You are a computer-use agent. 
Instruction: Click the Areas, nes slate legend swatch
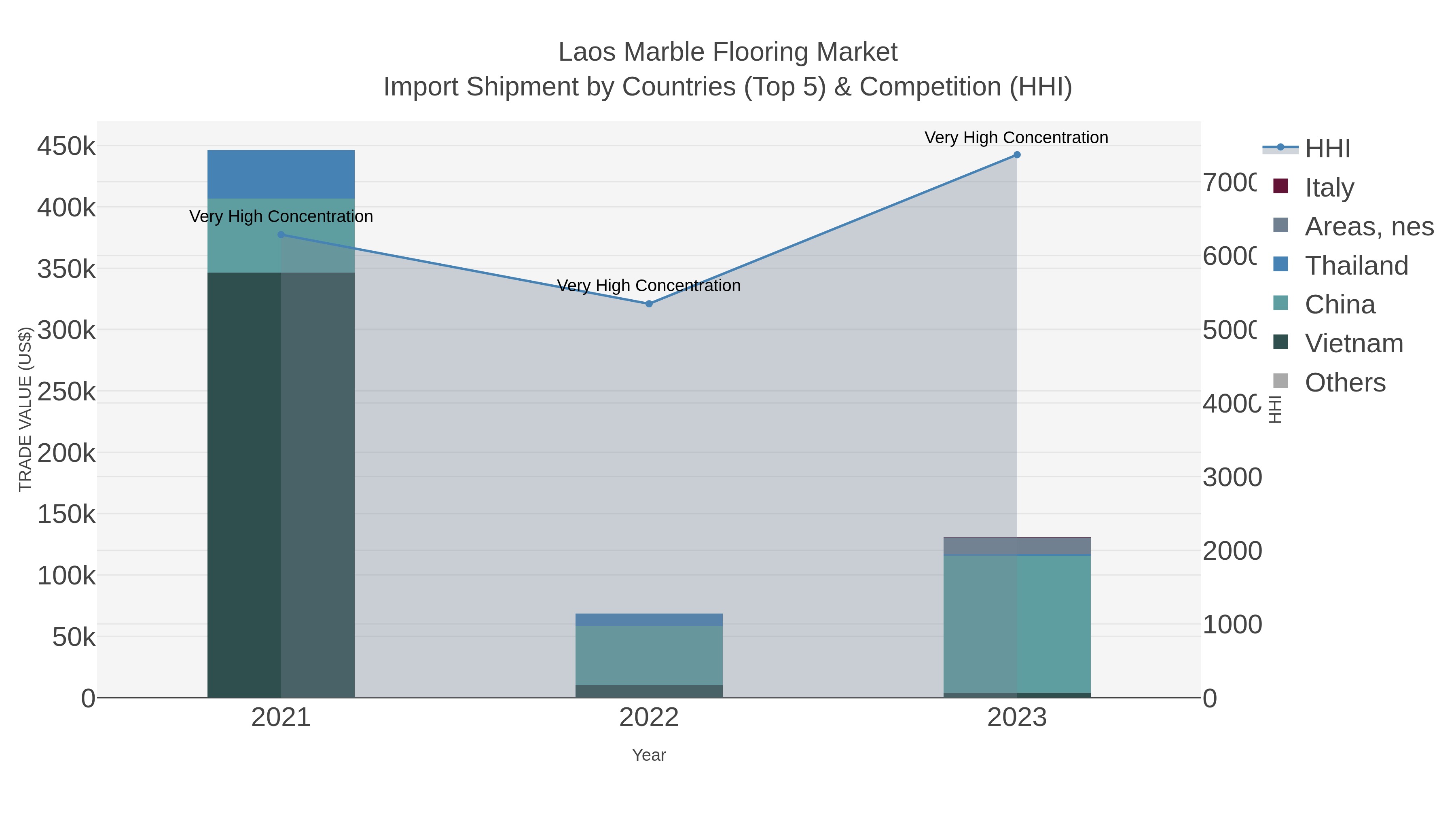pos(1281,225)
